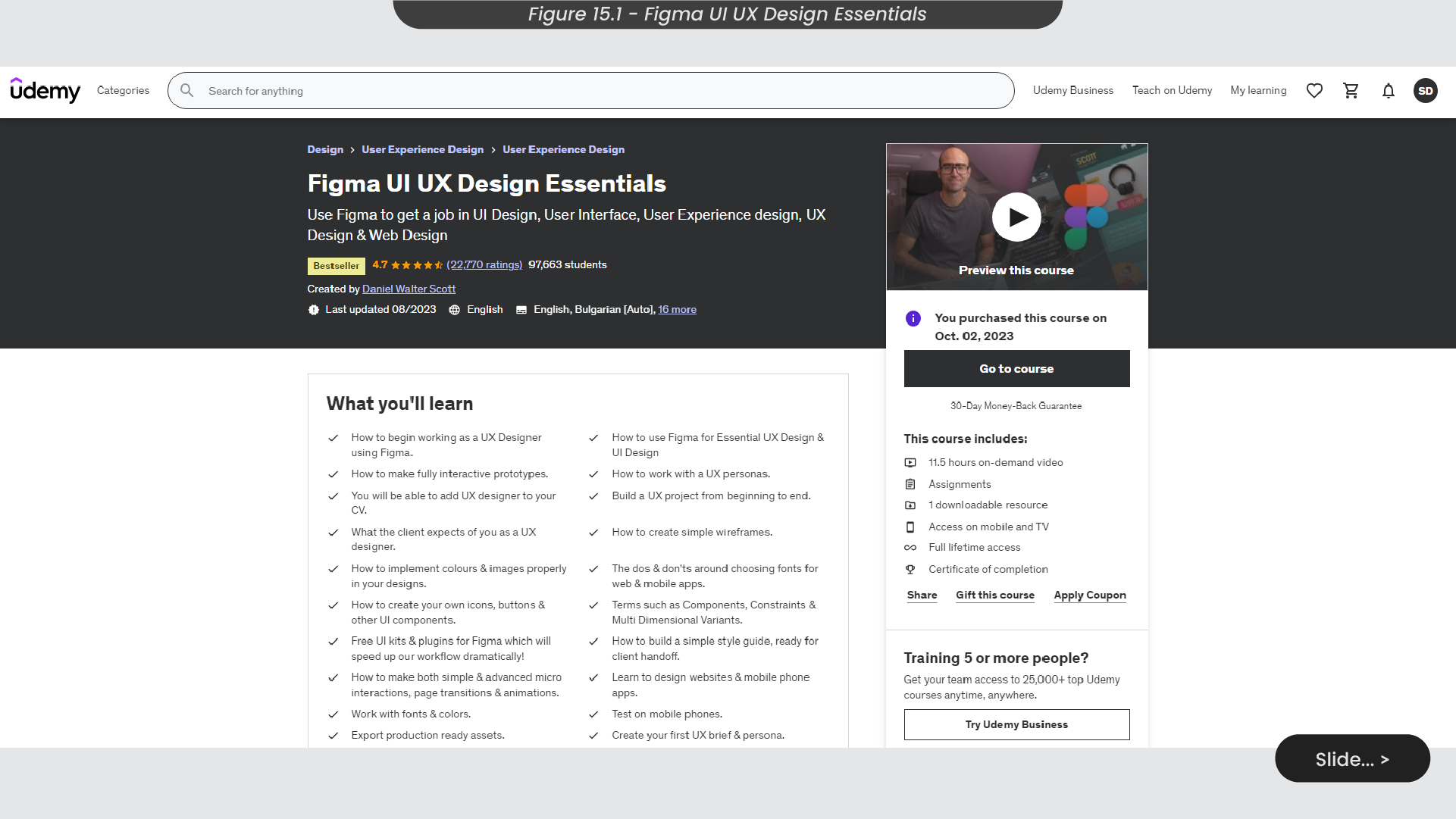
Task: Open the notifications bell icon
Action: tap(1388, 91)
